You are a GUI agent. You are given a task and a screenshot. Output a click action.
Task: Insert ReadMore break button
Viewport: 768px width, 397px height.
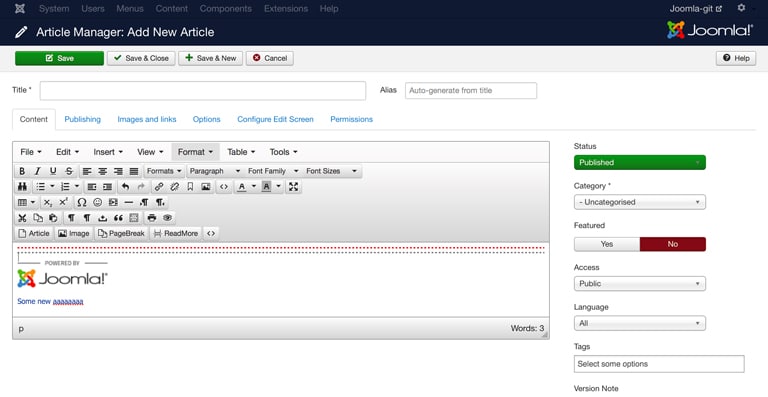pyautogui.click(x=176, y=234)
